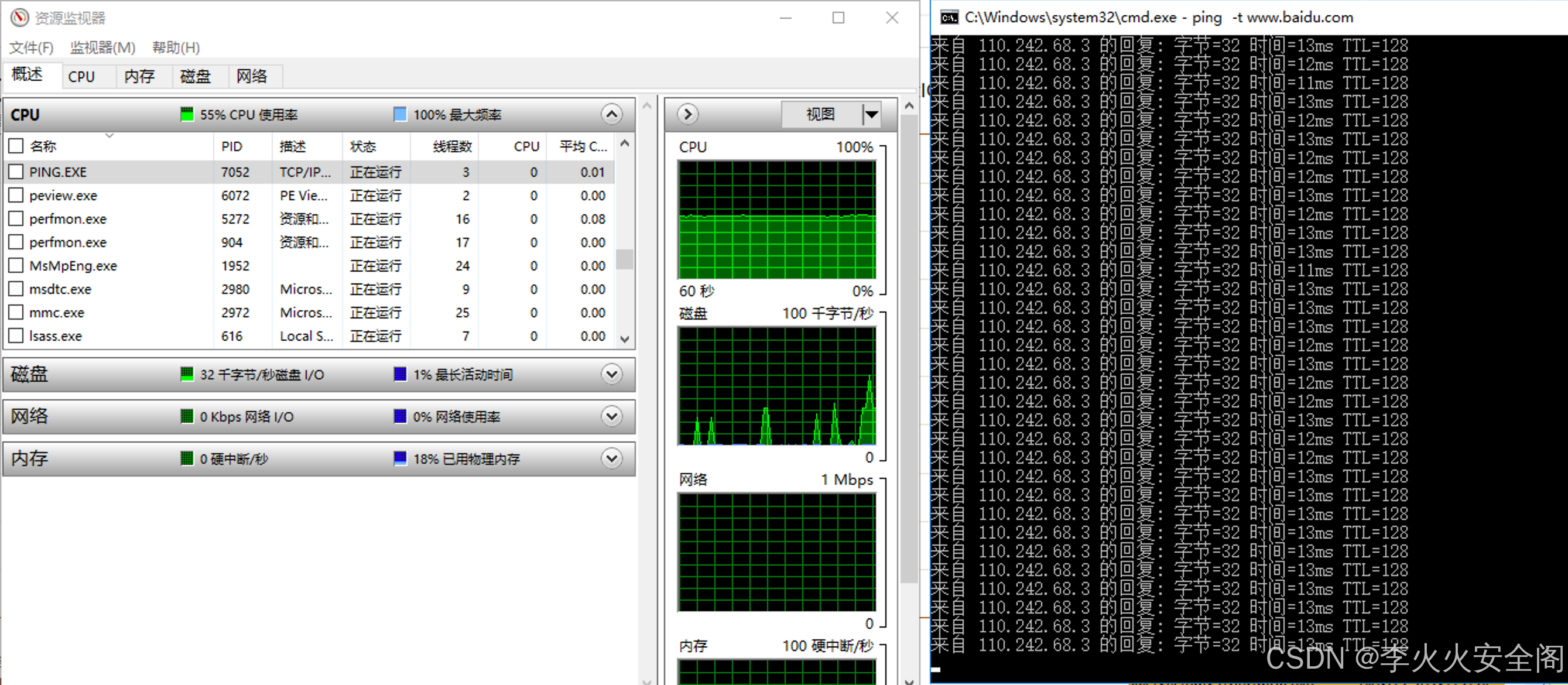Viewport: 1568px width, 685px height.
Task: Select all processes via the header checkbox
Action: click(16, 146)
